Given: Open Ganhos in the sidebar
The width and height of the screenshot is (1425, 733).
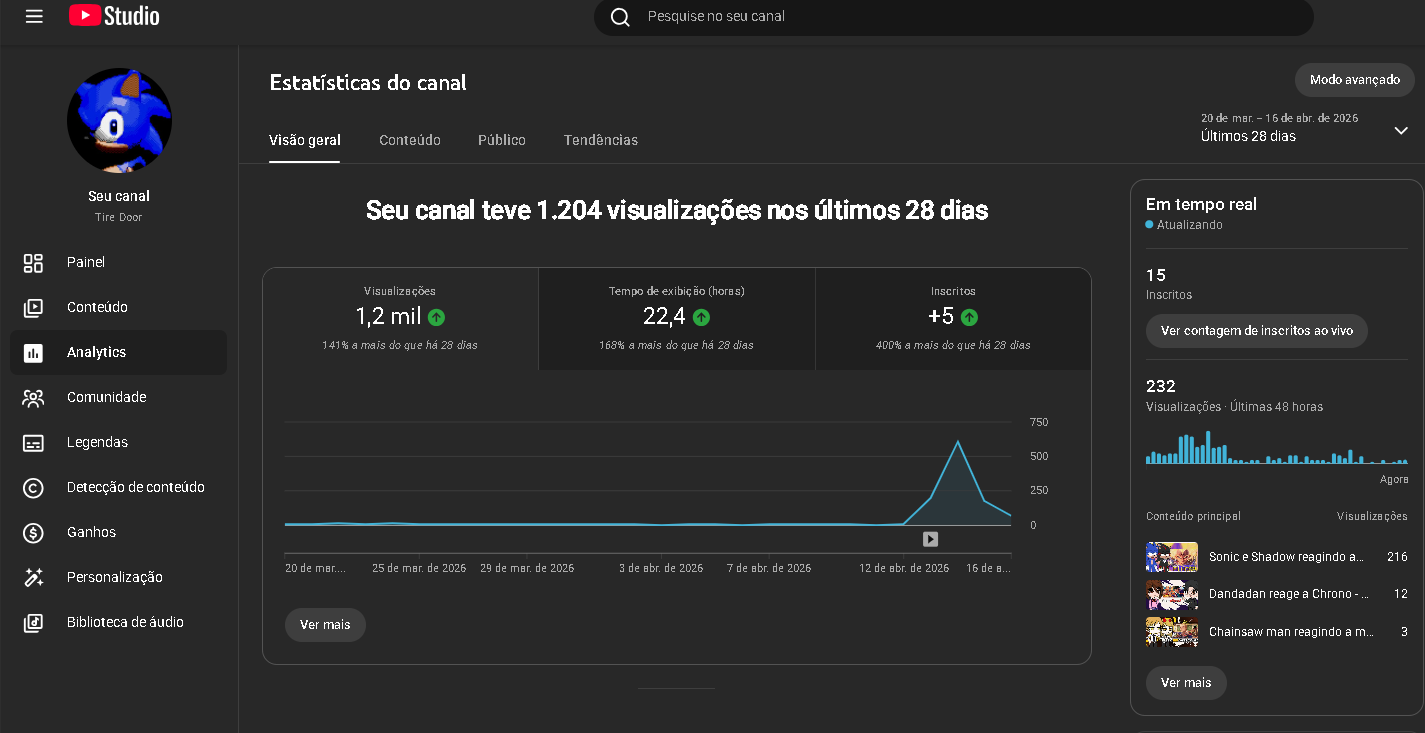Looking at the screenshot, I should [119, 532].
